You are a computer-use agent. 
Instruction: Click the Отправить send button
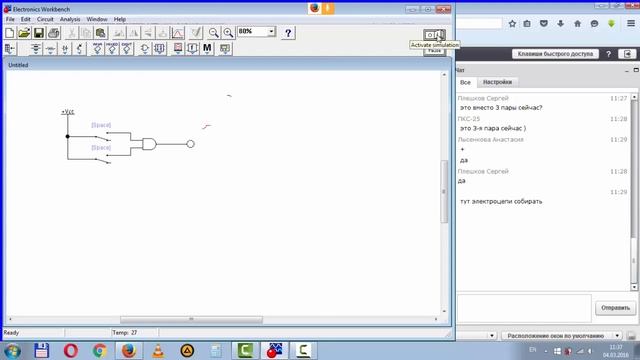click(x=615, y=308)
